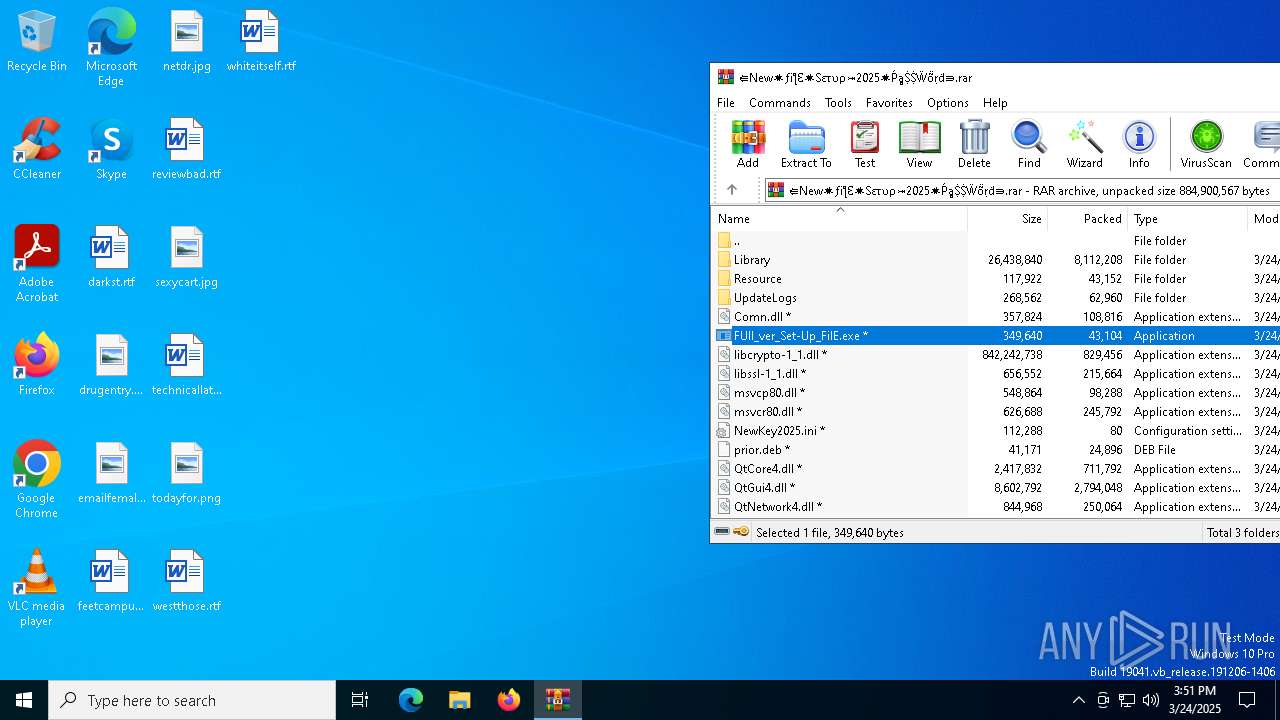Image resolution: width=1280 pixels, height=720 pixels.
Task: Select libssl-1_1.dll file
Action: (x=995, y=374)
